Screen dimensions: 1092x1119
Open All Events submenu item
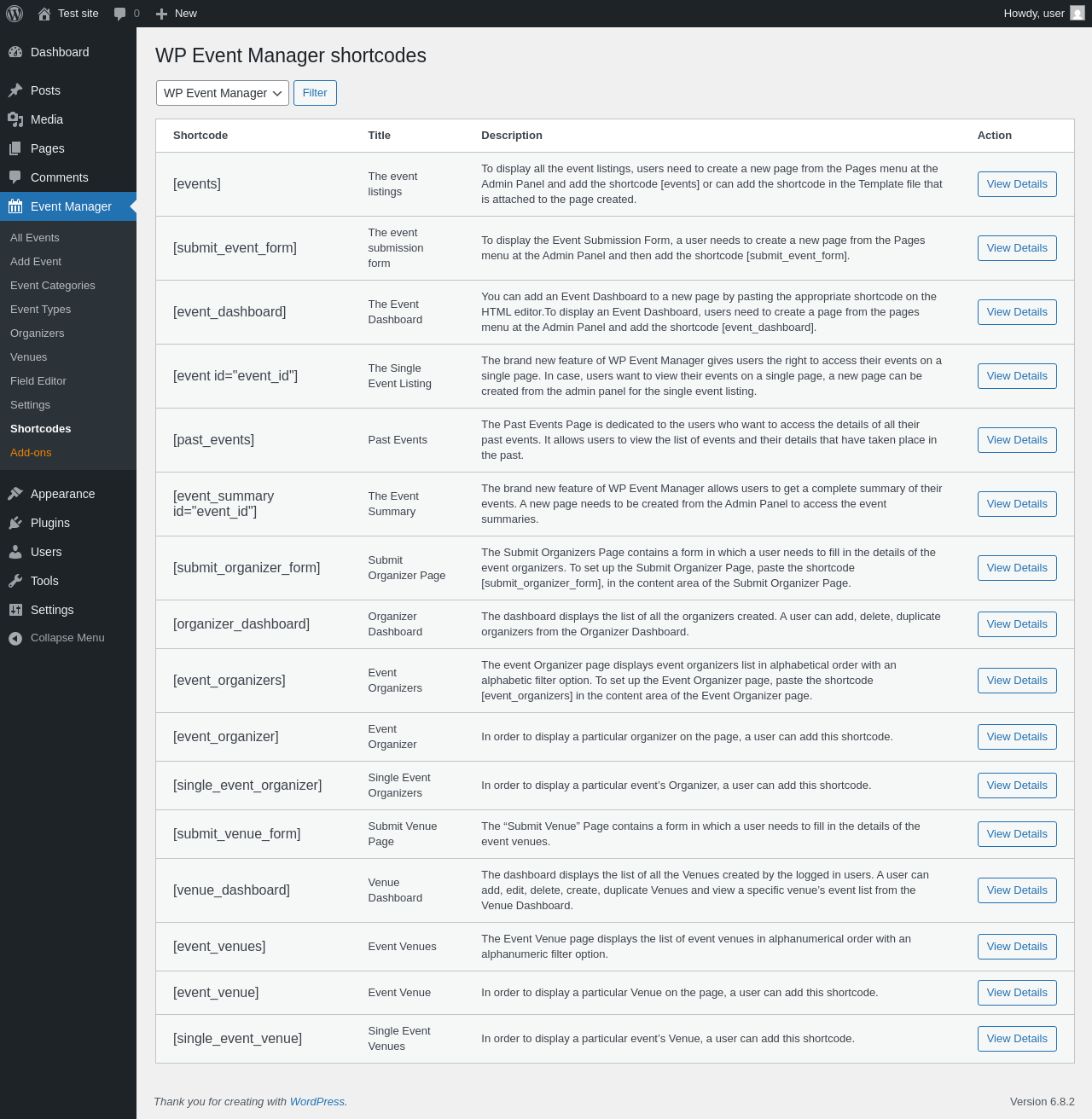68,238
